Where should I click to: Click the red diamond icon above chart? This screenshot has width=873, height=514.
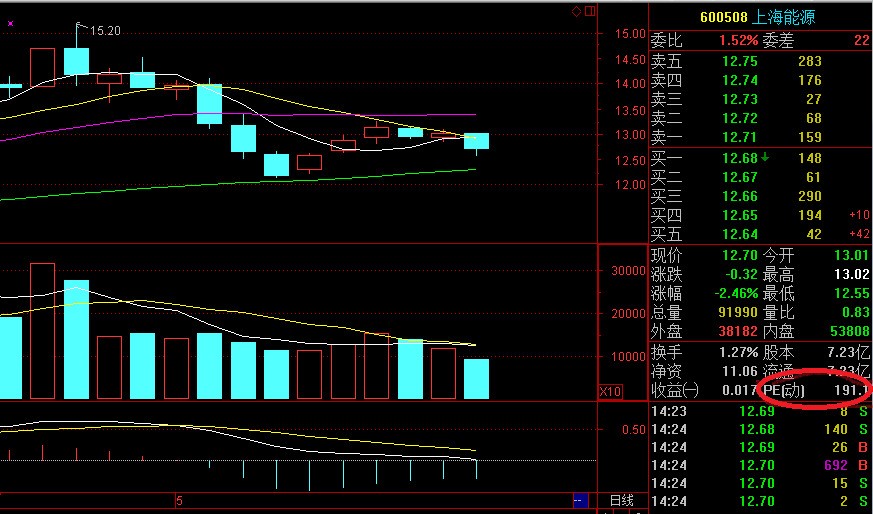[x=576, y=11]
